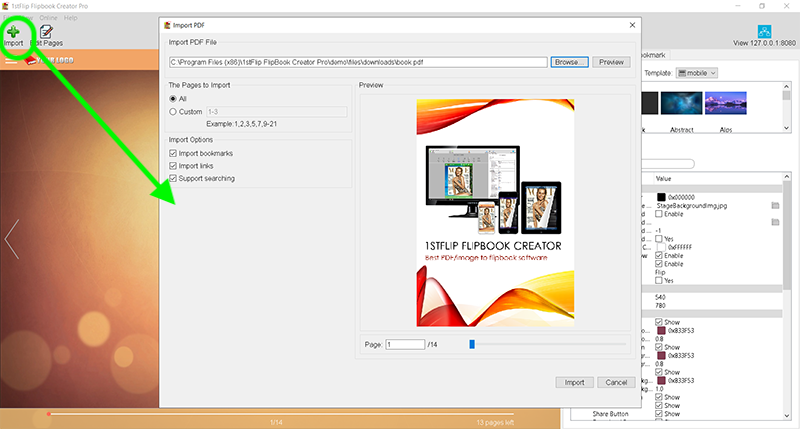Image resolution: width=800 pixels, height=429 pixels.
Task: Tick the Yes checkbox below the -1 value
Action: 659,239
